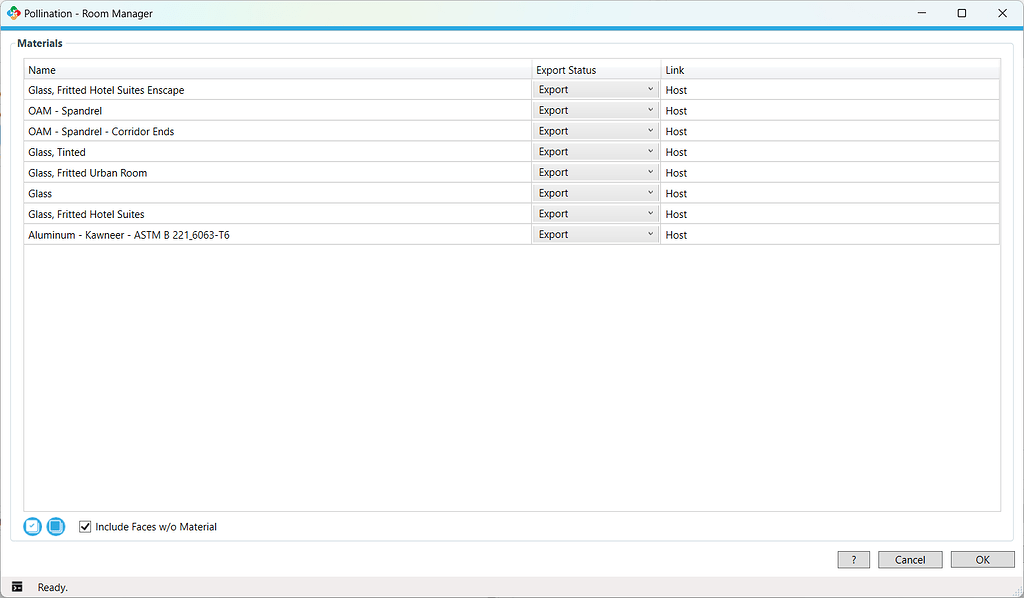Click the ? help button
The width and height of the screenshot is (1024, 598).
click(853, 559)
